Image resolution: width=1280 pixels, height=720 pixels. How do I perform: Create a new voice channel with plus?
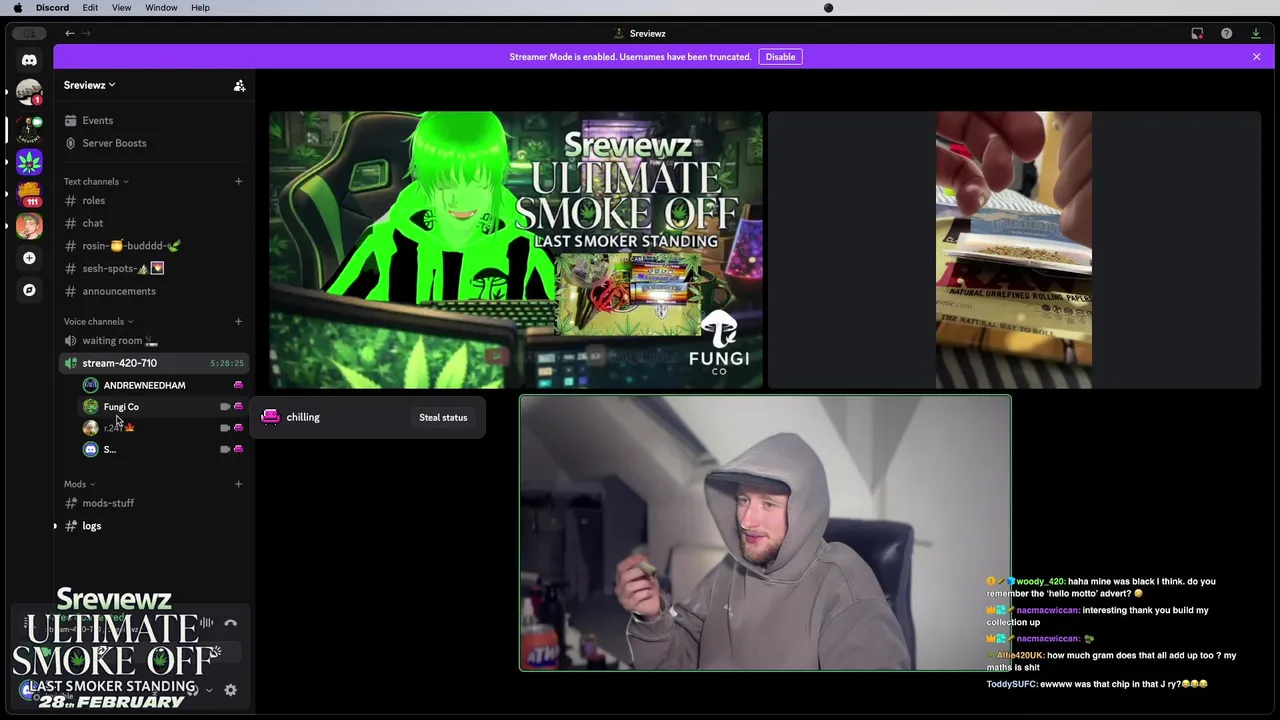[238, 321]
